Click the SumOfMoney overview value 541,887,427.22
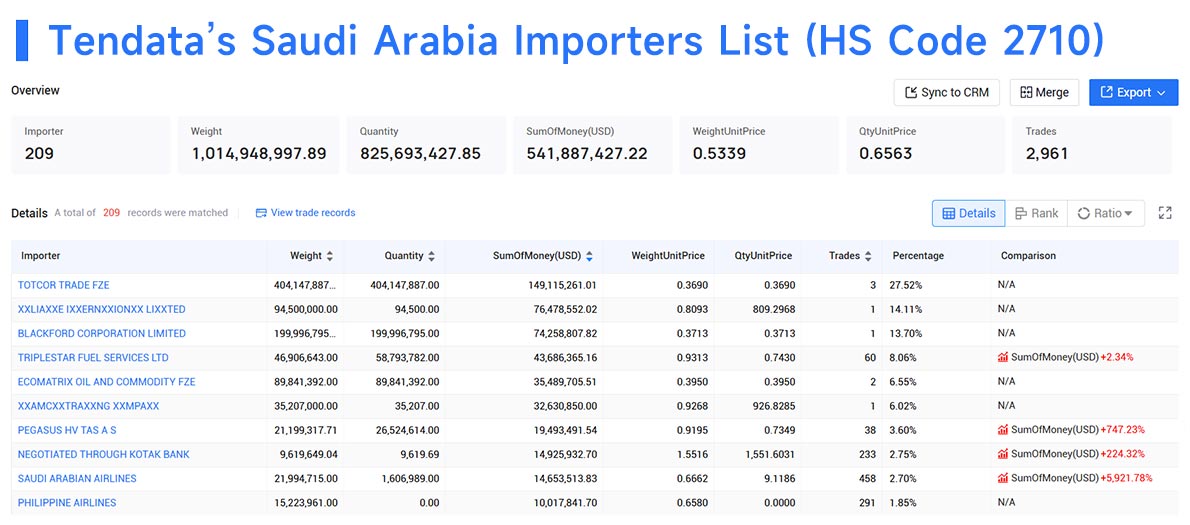1190x525 pixels. 587,154
